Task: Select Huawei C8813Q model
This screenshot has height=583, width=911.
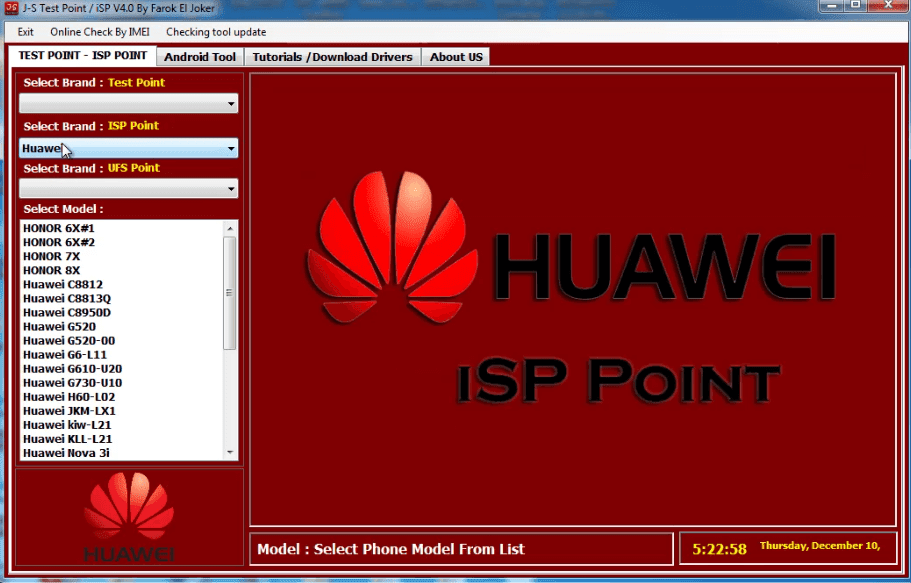Action: pos(67,298)
